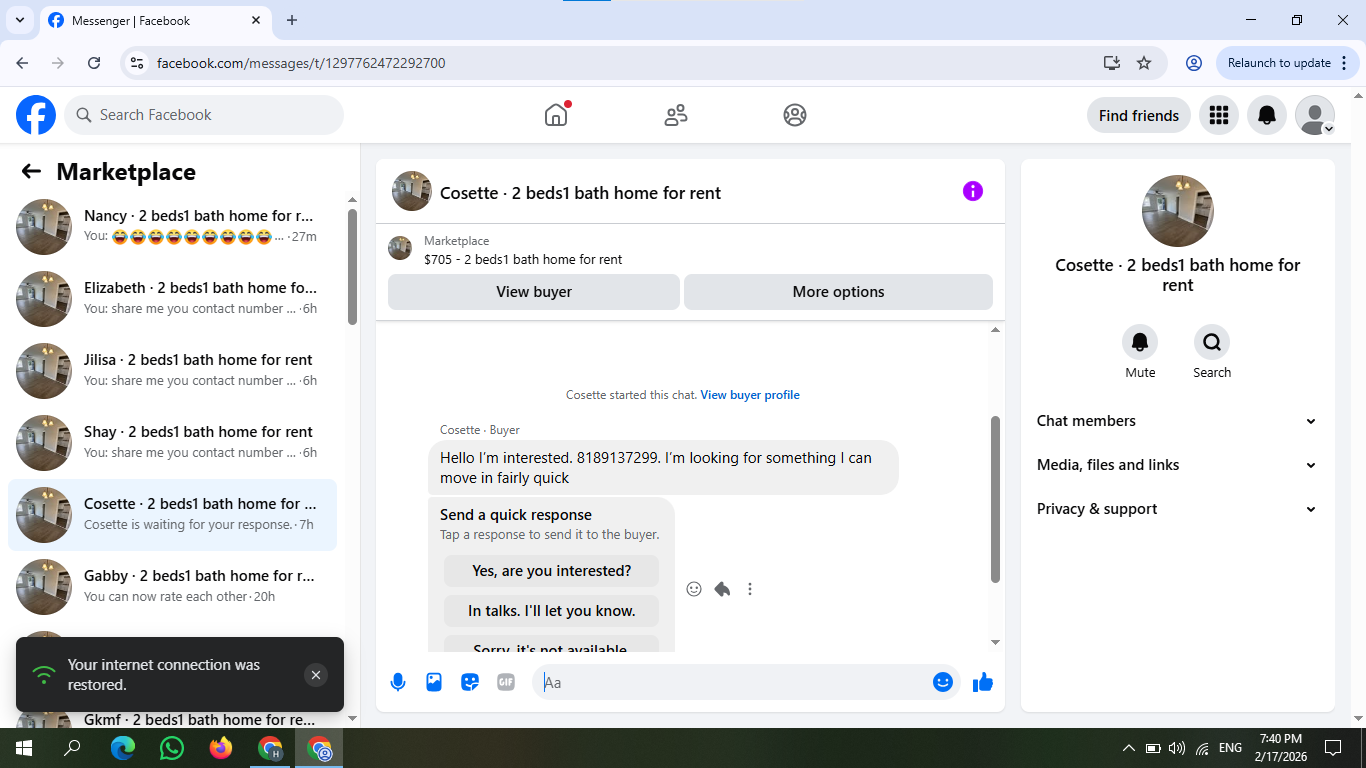1366x768 pixels.
Task: Reply to Cosette's message with the arrow
Action: point(722,589)
